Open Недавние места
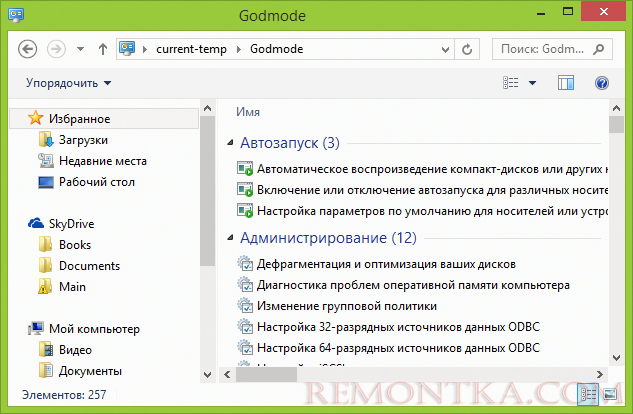 pyautogui.click(x=103, y=161)
